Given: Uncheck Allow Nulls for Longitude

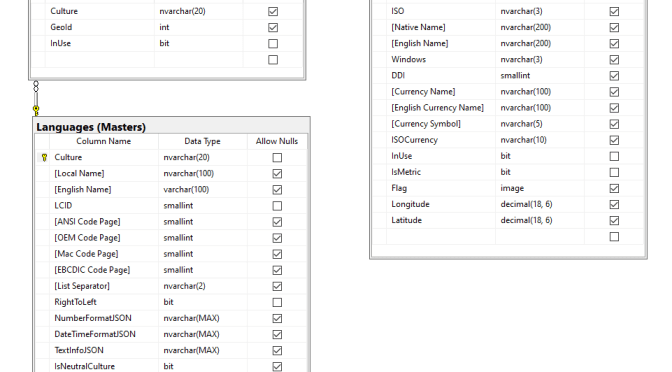Looking at the screenshot, I should pyautogui.click(x=614, y=204).
